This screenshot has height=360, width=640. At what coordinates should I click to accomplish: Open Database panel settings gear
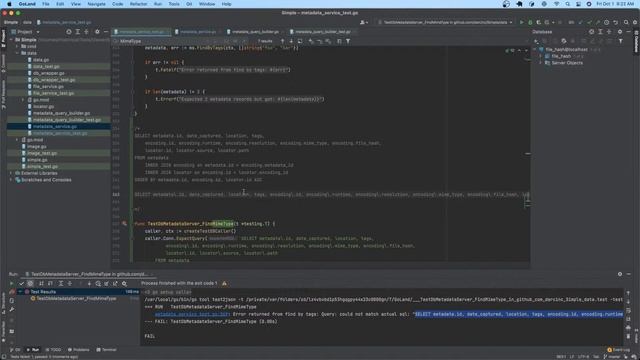(620, 32)
